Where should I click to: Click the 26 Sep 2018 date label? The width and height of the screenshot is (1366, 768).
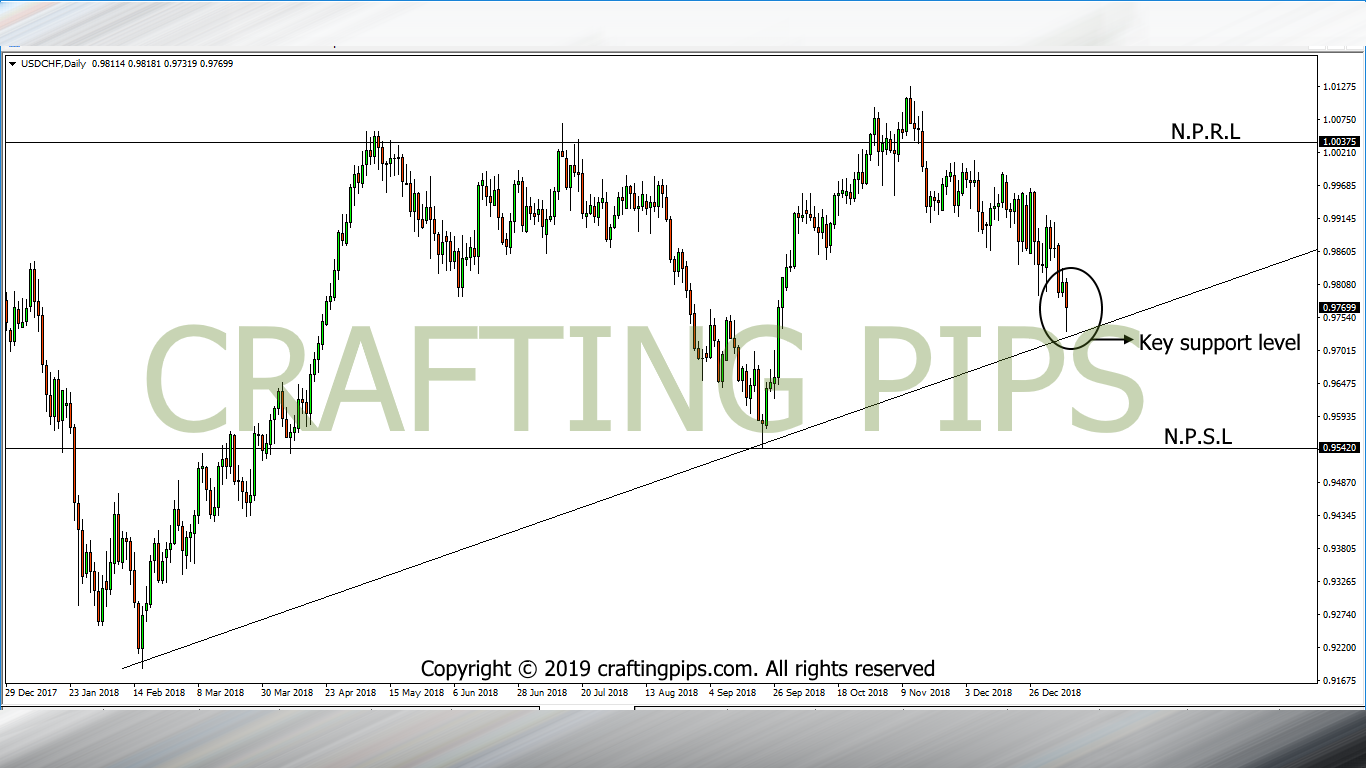tap(799, 692)
